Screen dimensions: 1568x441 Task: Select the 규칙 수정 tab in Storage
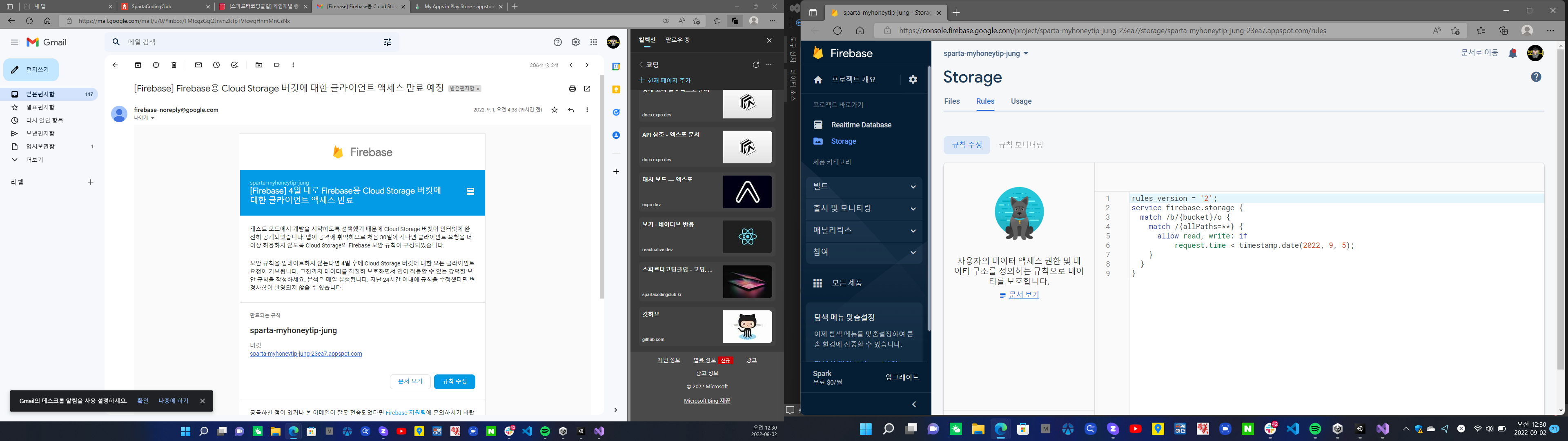pyautogui.click(x=967, y=145)
